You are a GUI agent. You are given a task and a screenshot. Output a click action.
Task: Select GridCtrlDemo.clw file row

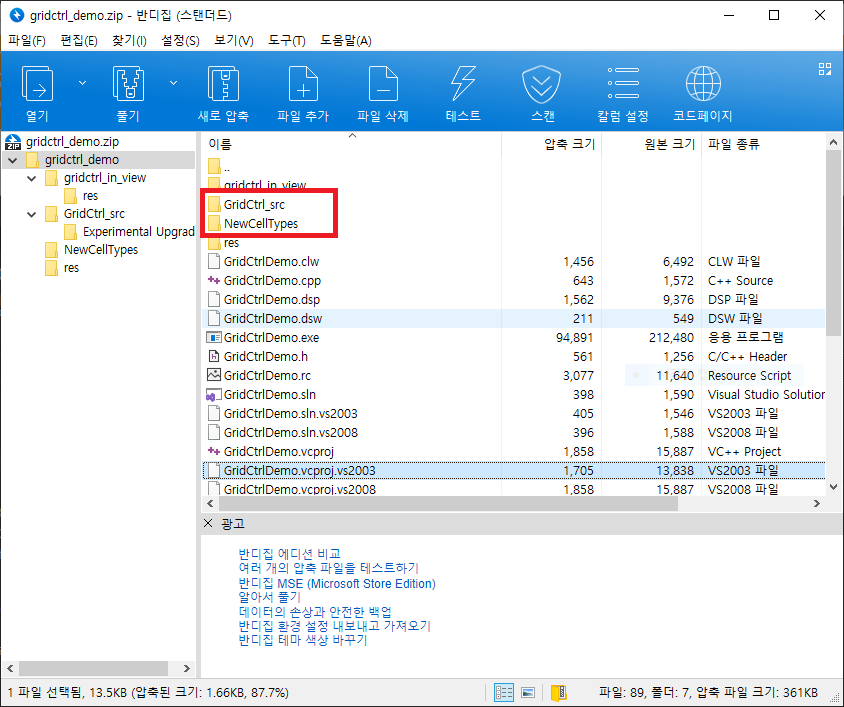514,262
